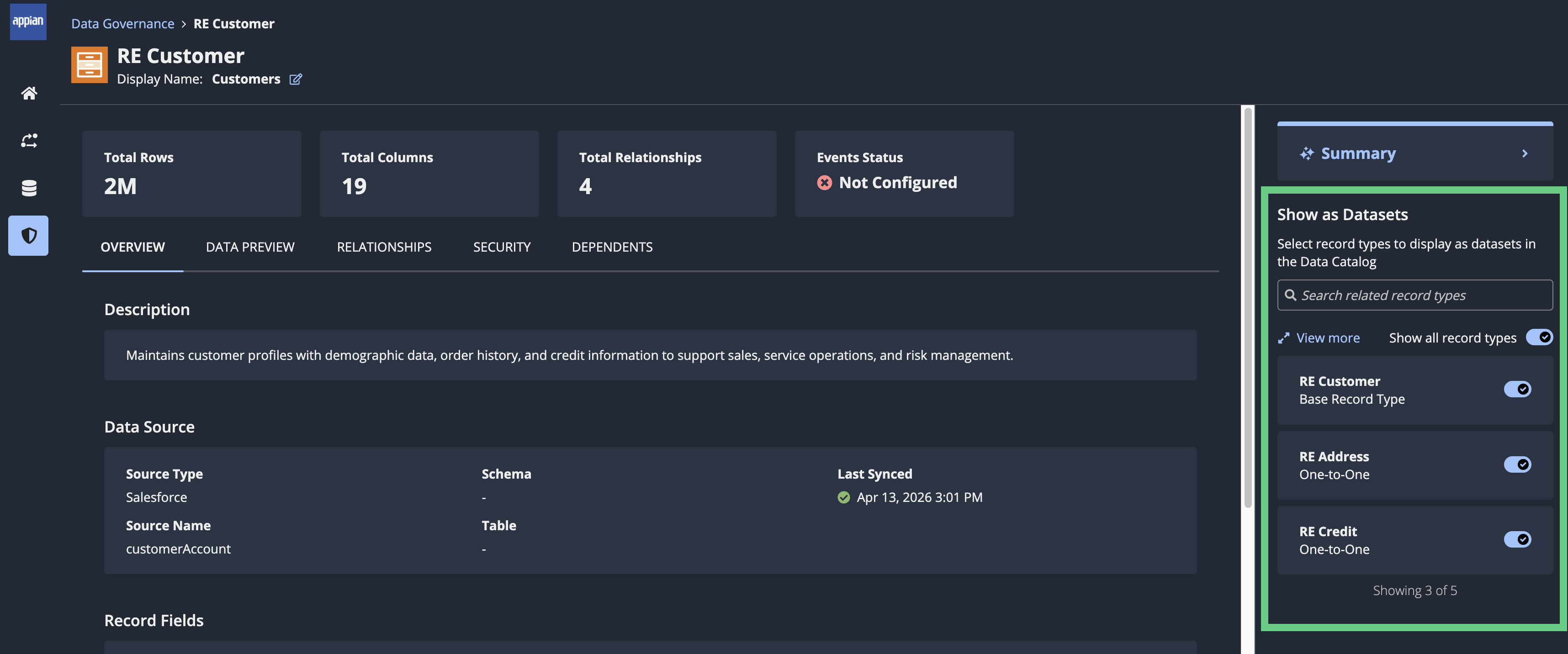
Task: Click the customerAccount source name value
Action: pos(178,549)
